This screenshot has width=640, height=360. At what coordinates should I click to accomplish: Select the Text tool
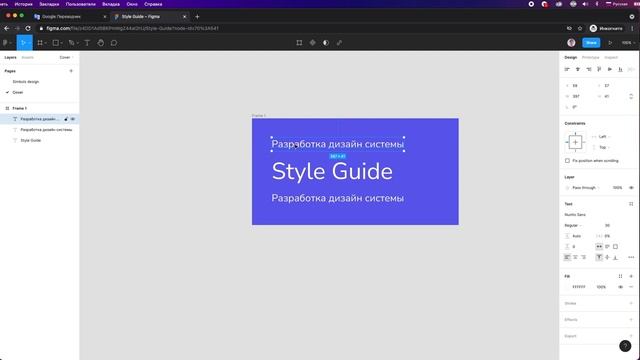tap(87, 43)
